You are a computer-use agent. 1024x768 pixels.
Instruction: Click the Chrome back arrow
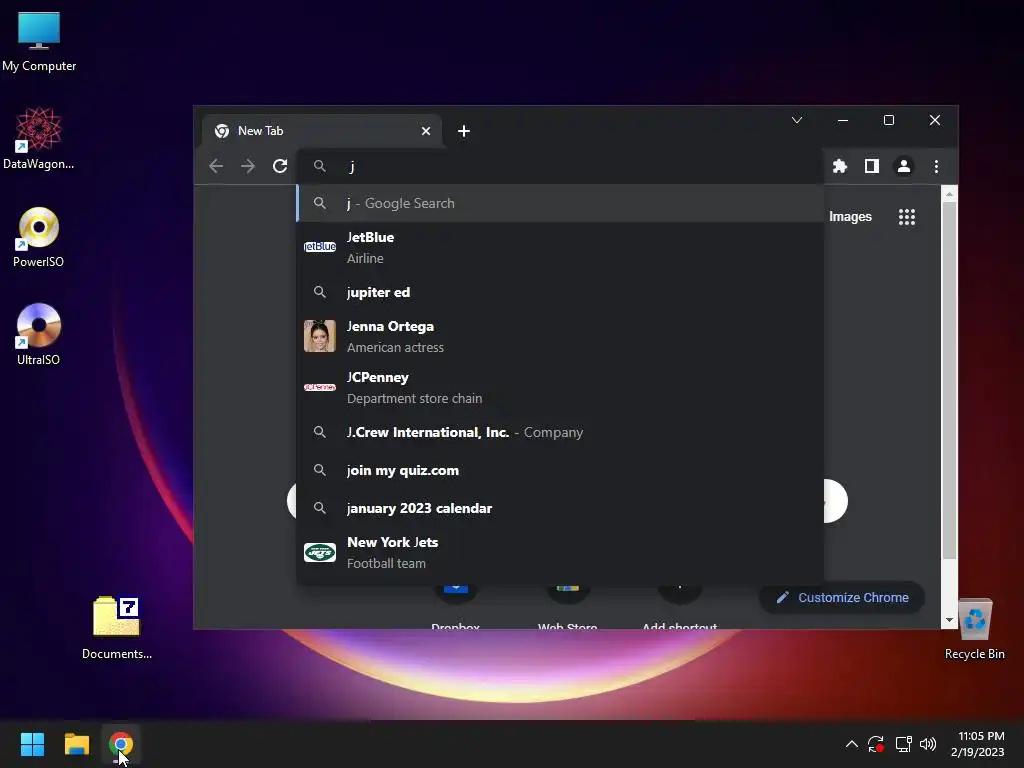(x=216, y=166)
